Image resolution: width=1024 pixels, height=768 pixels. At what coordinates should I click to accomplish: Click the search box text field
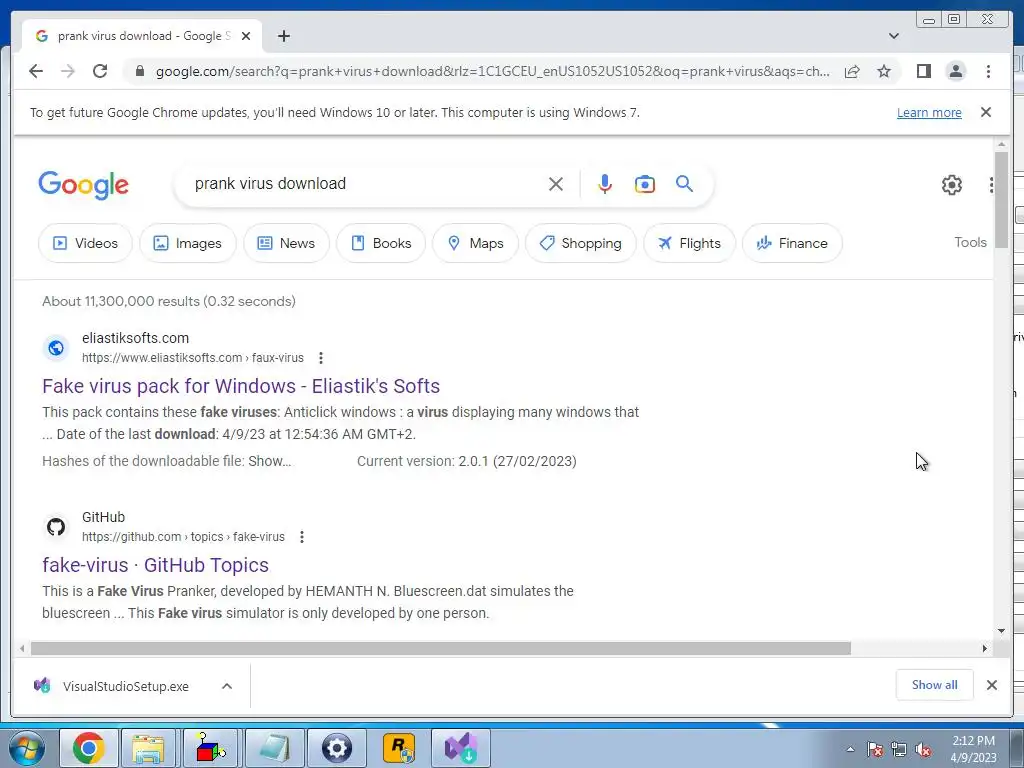click(x=366, y=184)
